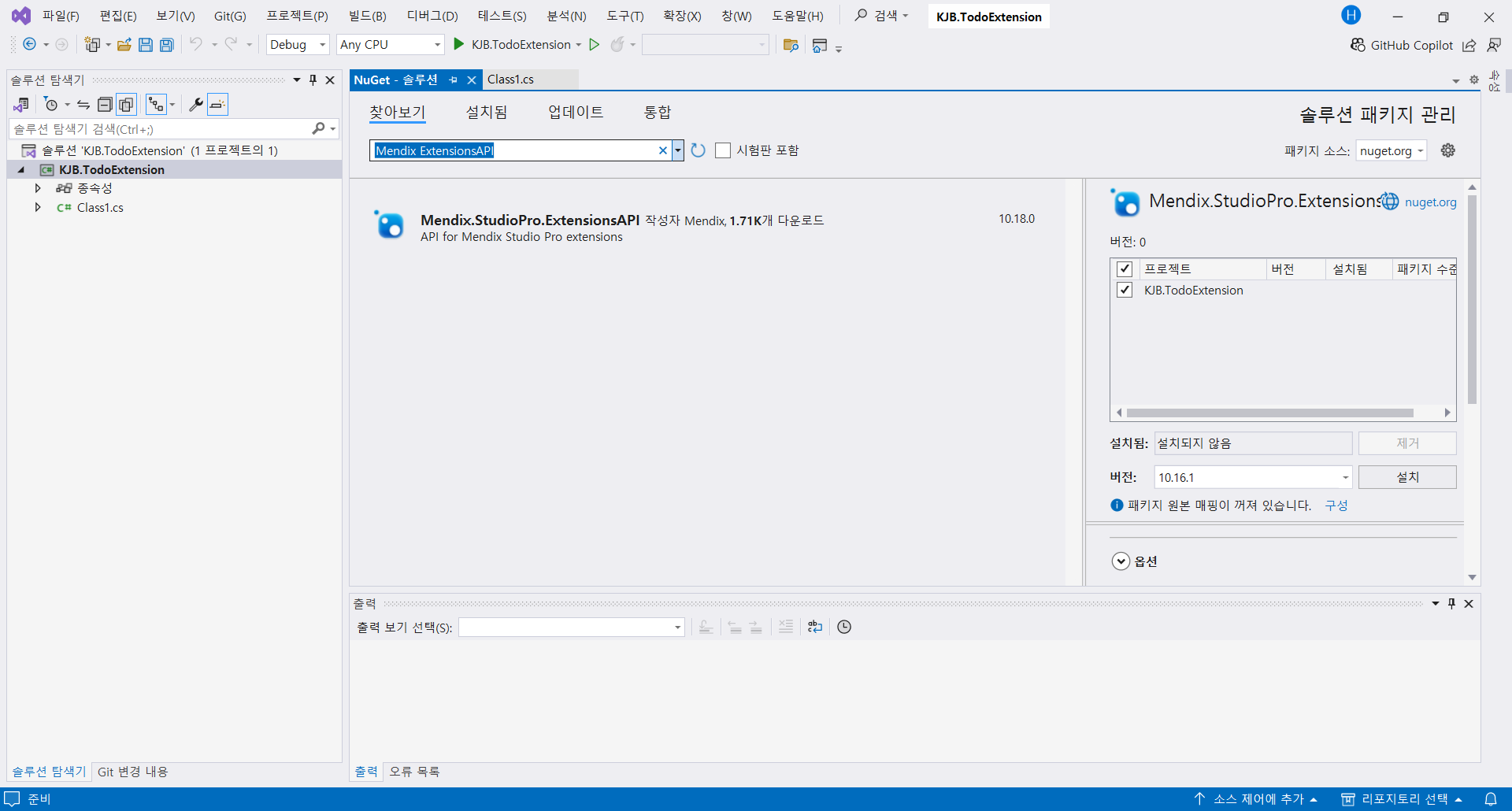Open the nuget.org package source dropdown
This screenshot has width=1512, height=811.
pos(1392,150)
